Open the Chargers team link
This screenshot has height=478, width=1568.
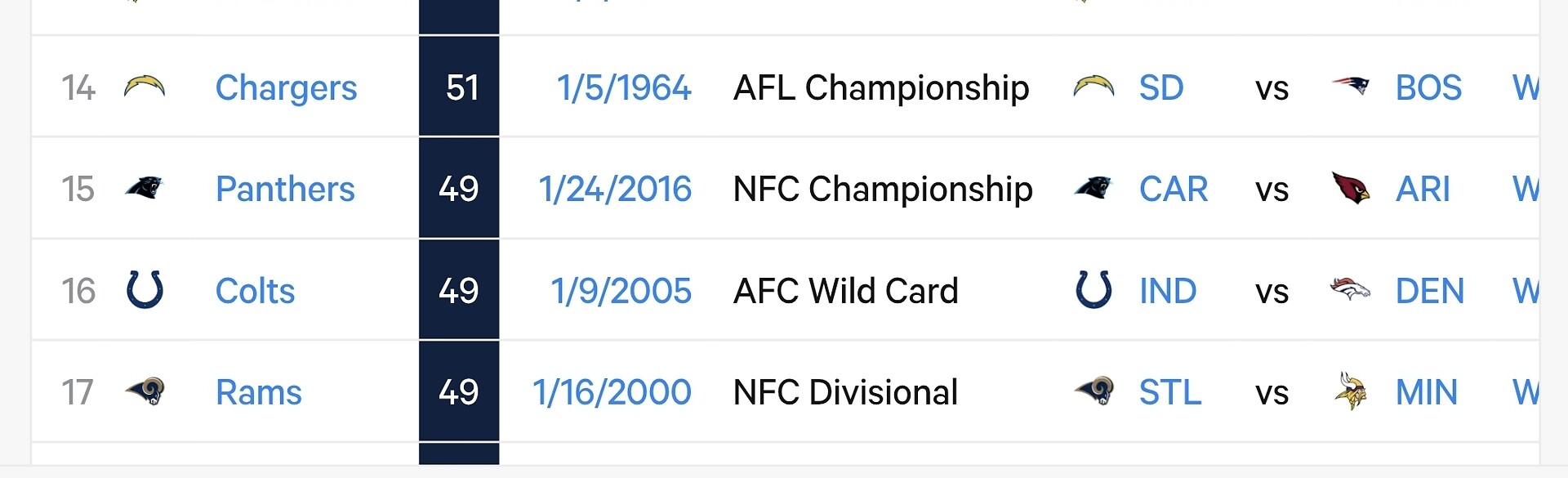point(286,87)
